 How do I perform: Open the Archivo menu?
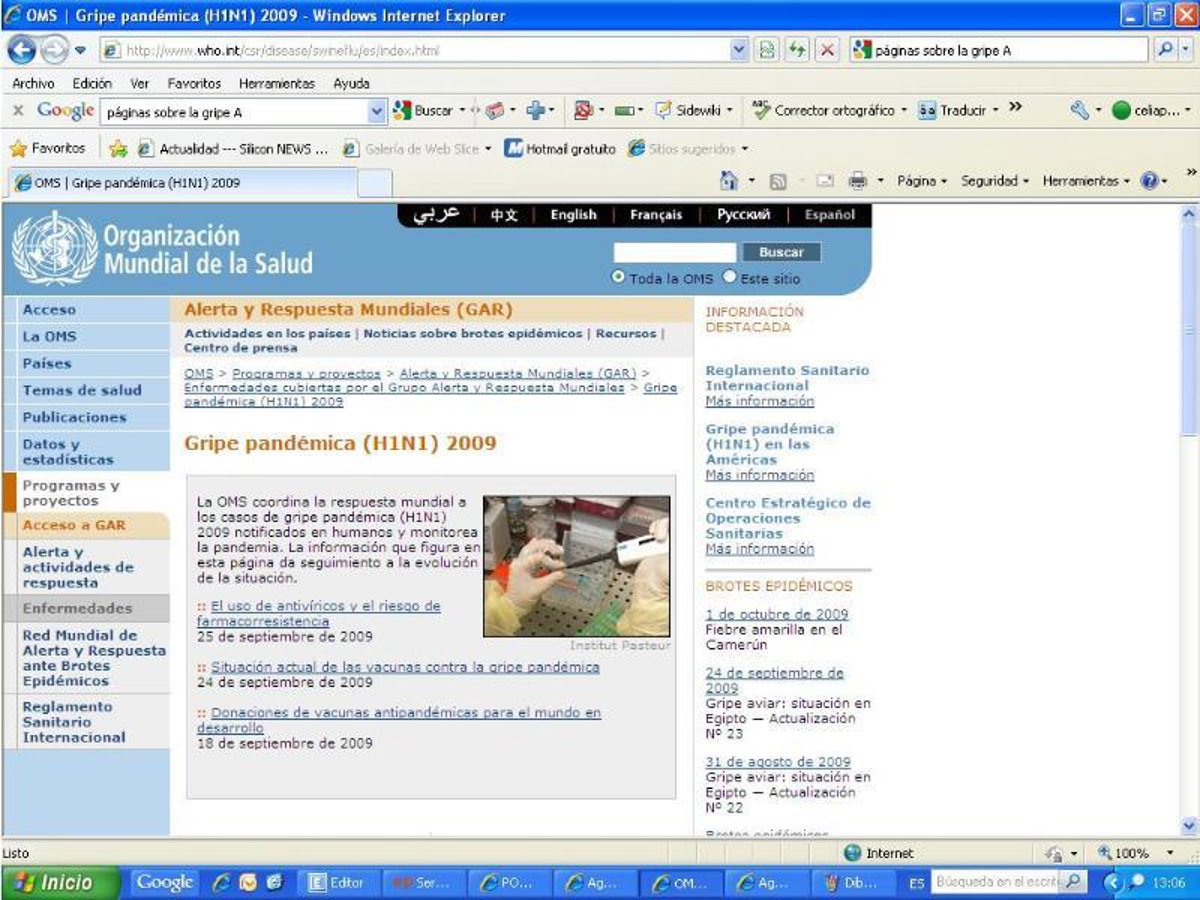pyautogui.click(x=33, y=83)
